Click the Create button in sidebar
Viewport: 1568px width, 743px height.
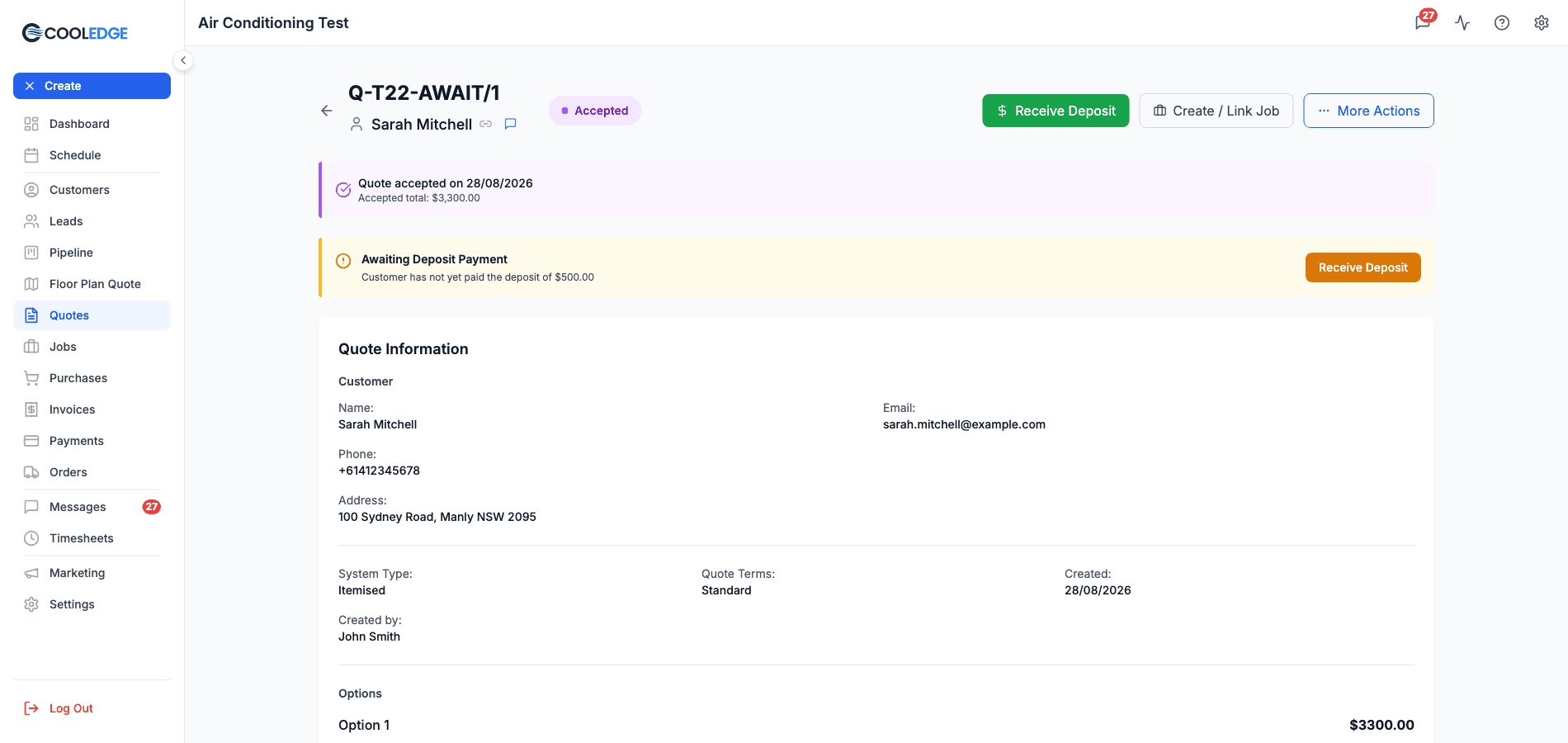point(92,86)
